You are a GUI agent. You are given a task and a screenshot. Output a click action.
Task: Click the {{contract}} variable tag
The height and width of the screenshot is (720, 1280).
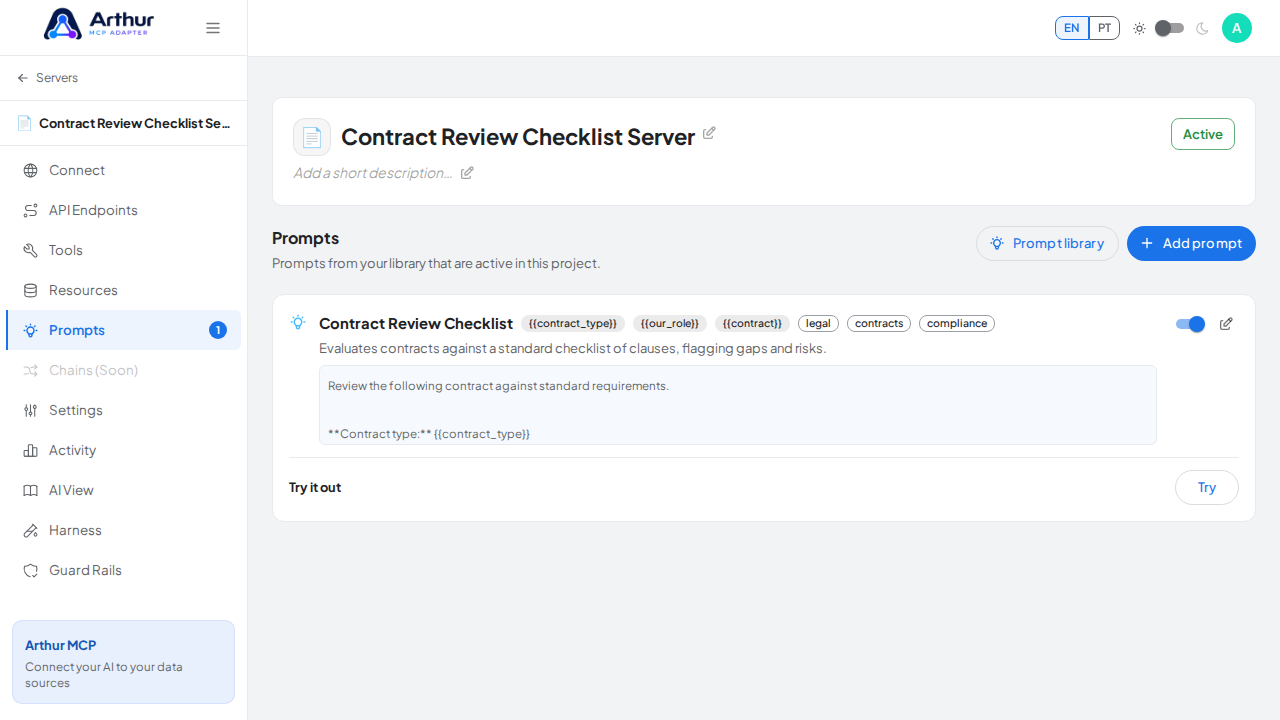752,323
